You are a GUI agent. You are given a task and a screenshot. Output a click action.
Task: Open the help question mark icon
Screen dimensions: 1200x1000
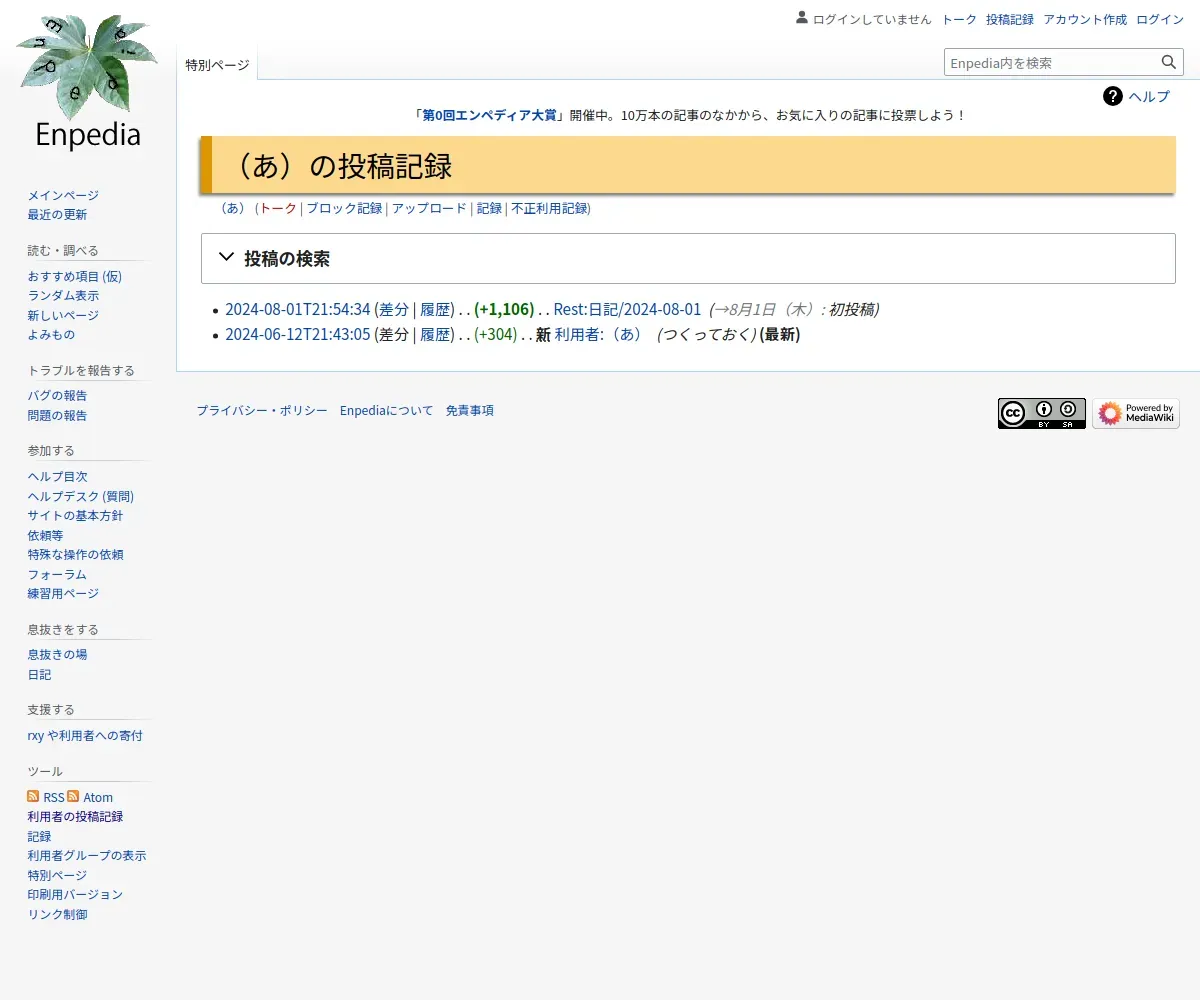1113,96
